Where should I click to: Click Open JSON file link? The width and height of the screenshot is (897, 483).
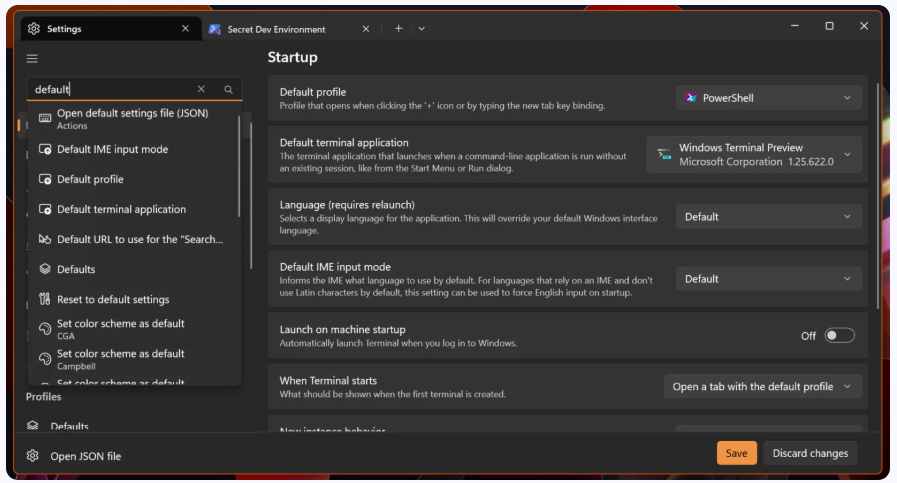pos(86,456)
